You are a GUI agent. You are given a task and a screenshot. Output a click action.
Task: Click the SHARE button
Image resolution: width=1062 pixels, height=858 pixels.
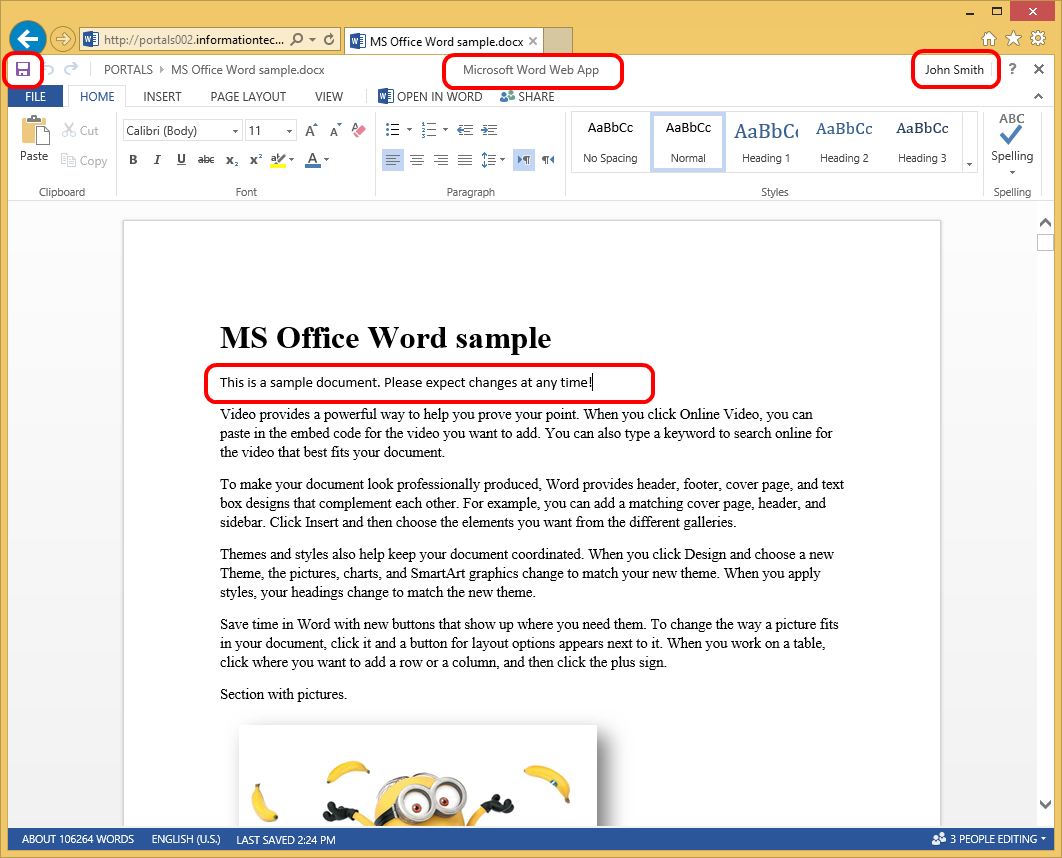527,96
